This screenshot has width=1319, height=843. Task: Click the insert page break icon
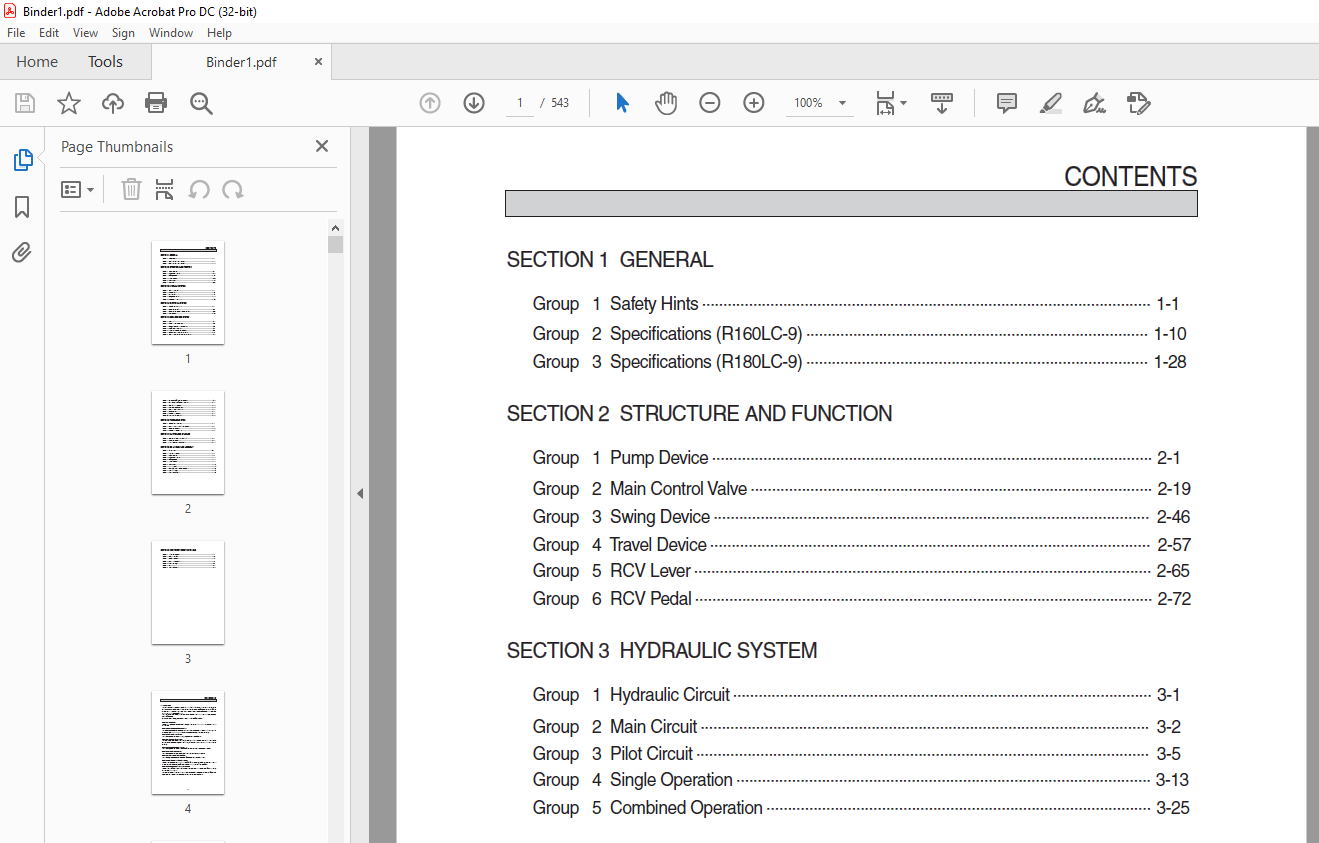pyautogui.click(x=165, y=189)
